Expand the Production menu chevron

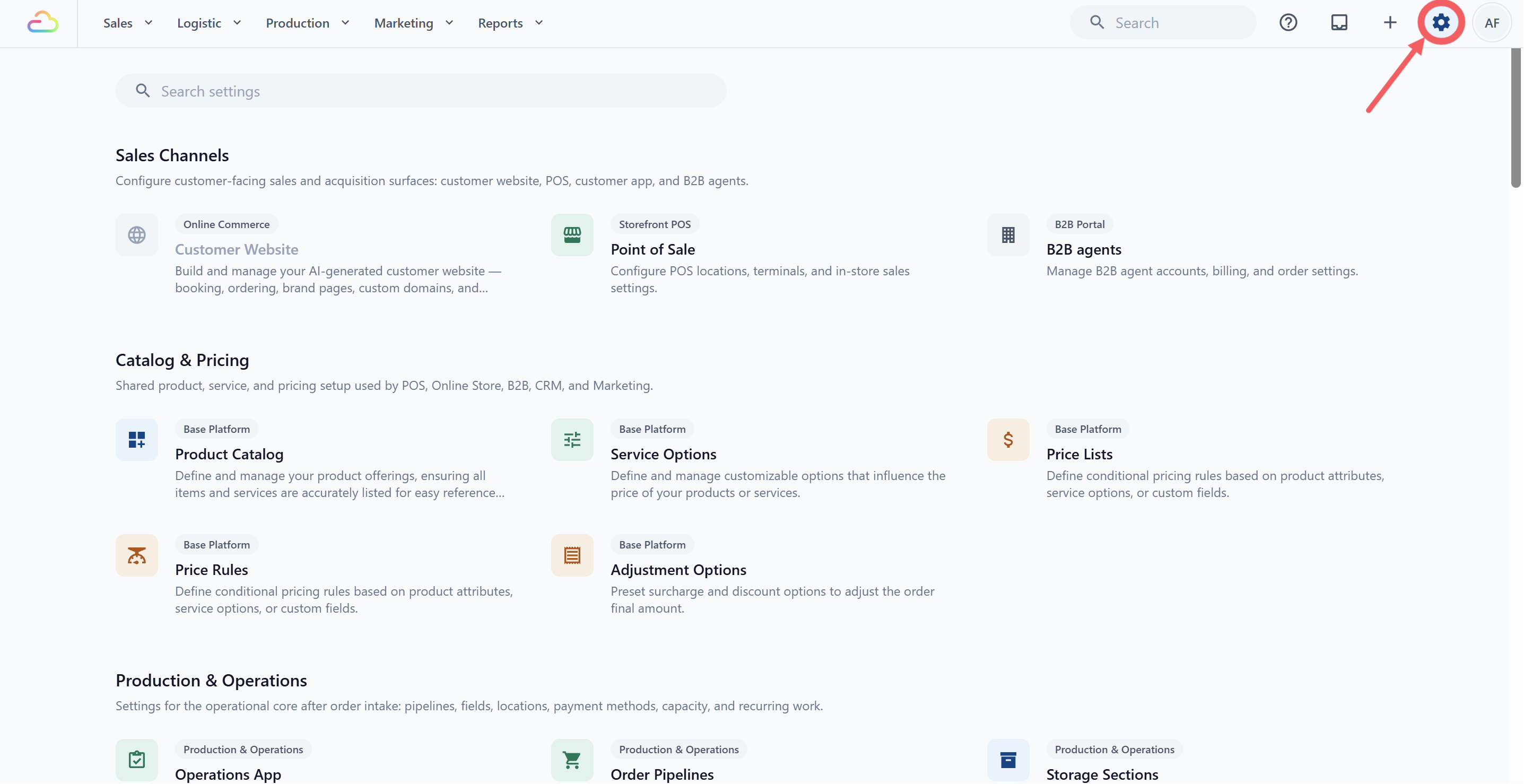pyautogui.click(x=345, y=22)
